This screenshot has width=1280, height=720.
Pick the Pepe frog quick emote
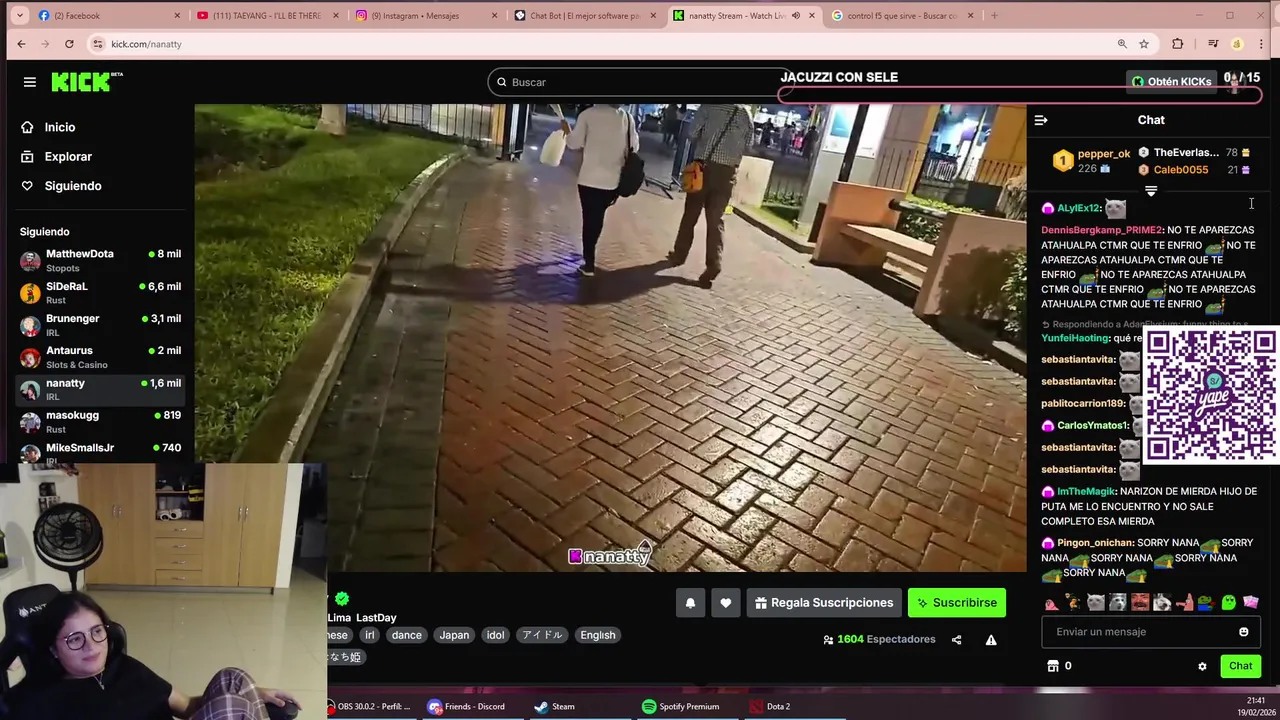pyautogui.click(x=1207, y=602)
